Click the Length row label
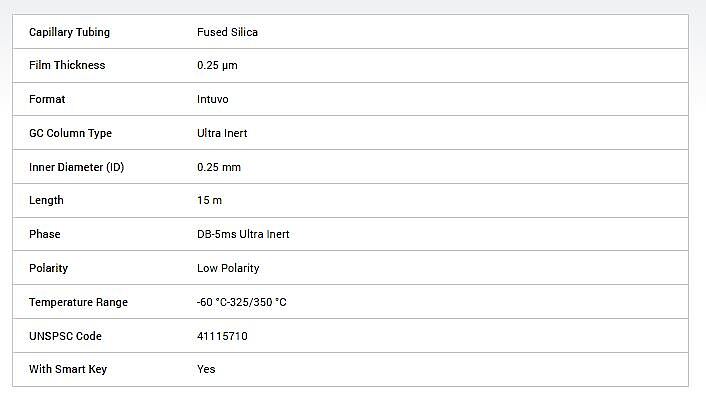Screen dimensions: 706x398 tap(46, 201)
